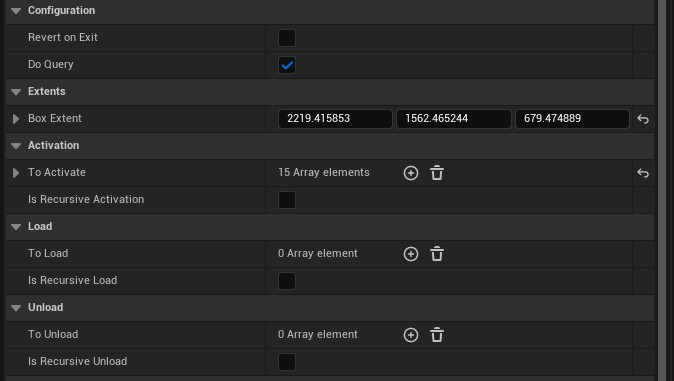Viewport: 674px width, 381px height.
Task: Select the Box Extent Z field 679.474889
Action: (572, 119)
